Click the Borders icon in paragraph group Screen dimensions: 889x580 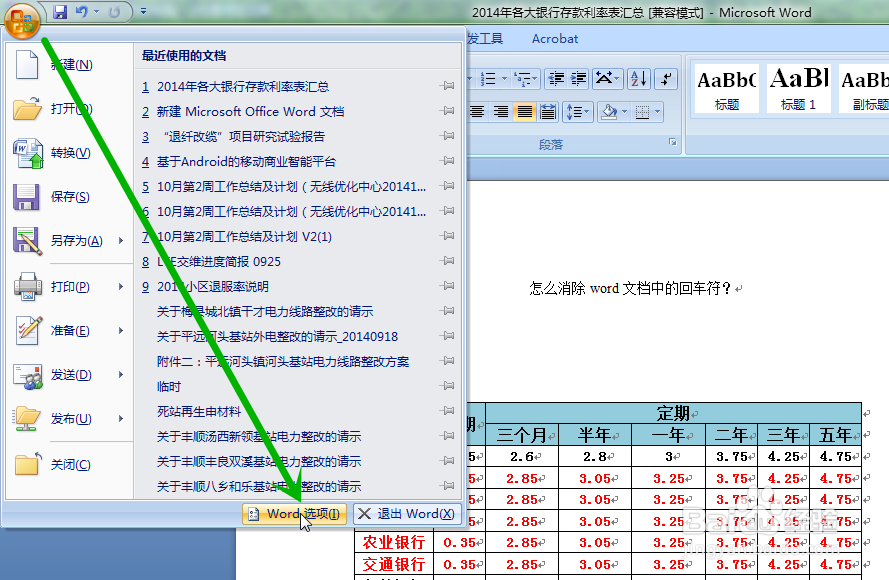[x=643, y=112]
